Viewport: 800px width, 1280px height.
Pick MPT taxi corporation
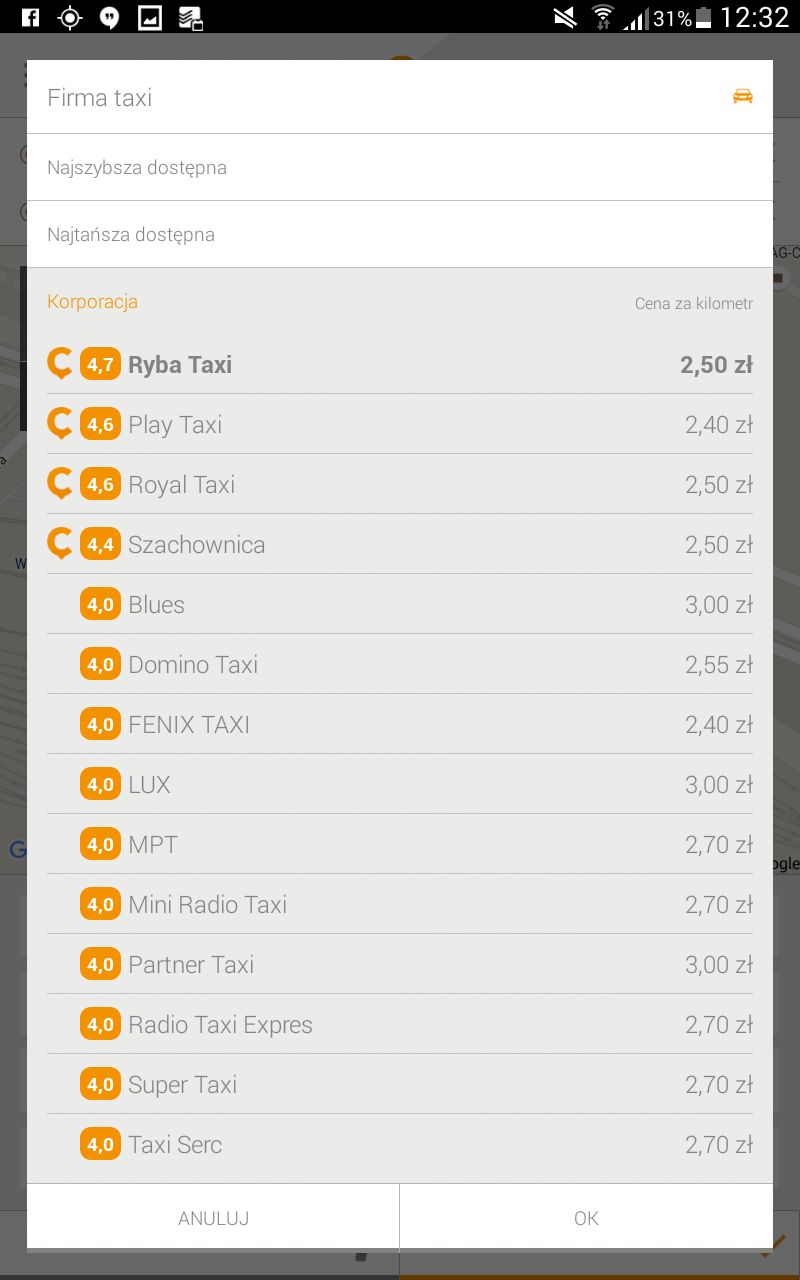click(x=400, y=844)
